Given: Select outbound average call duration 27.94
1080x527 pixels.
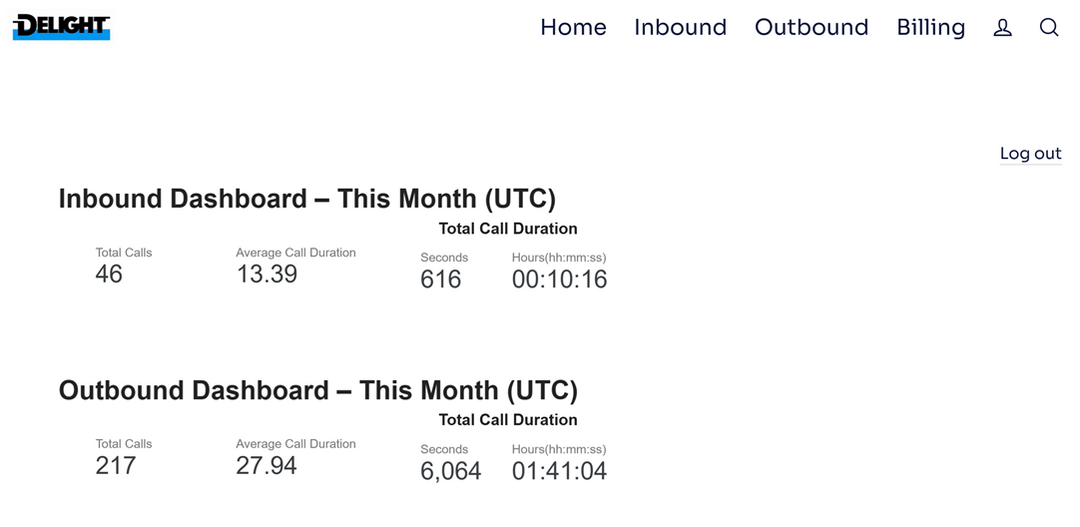Looking at the screenshot, I should point(267,465).
